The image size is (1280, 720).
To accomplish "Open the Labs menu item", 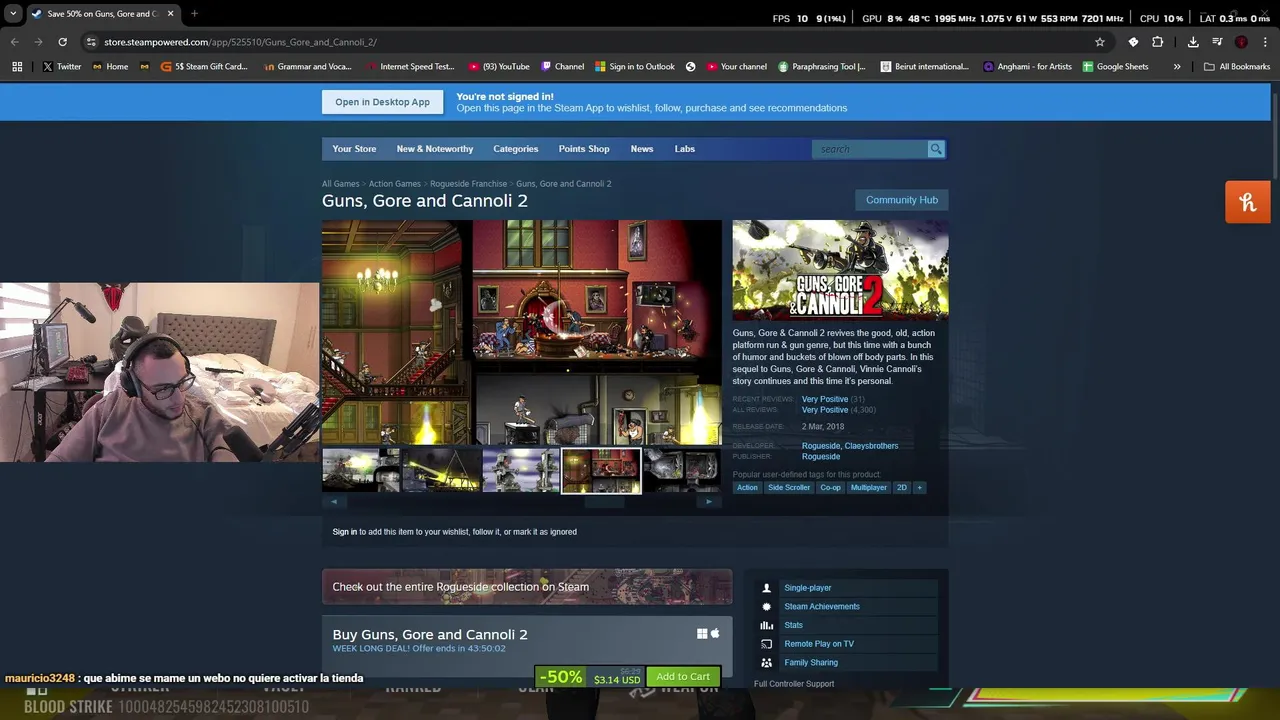I will coord(685,149).
